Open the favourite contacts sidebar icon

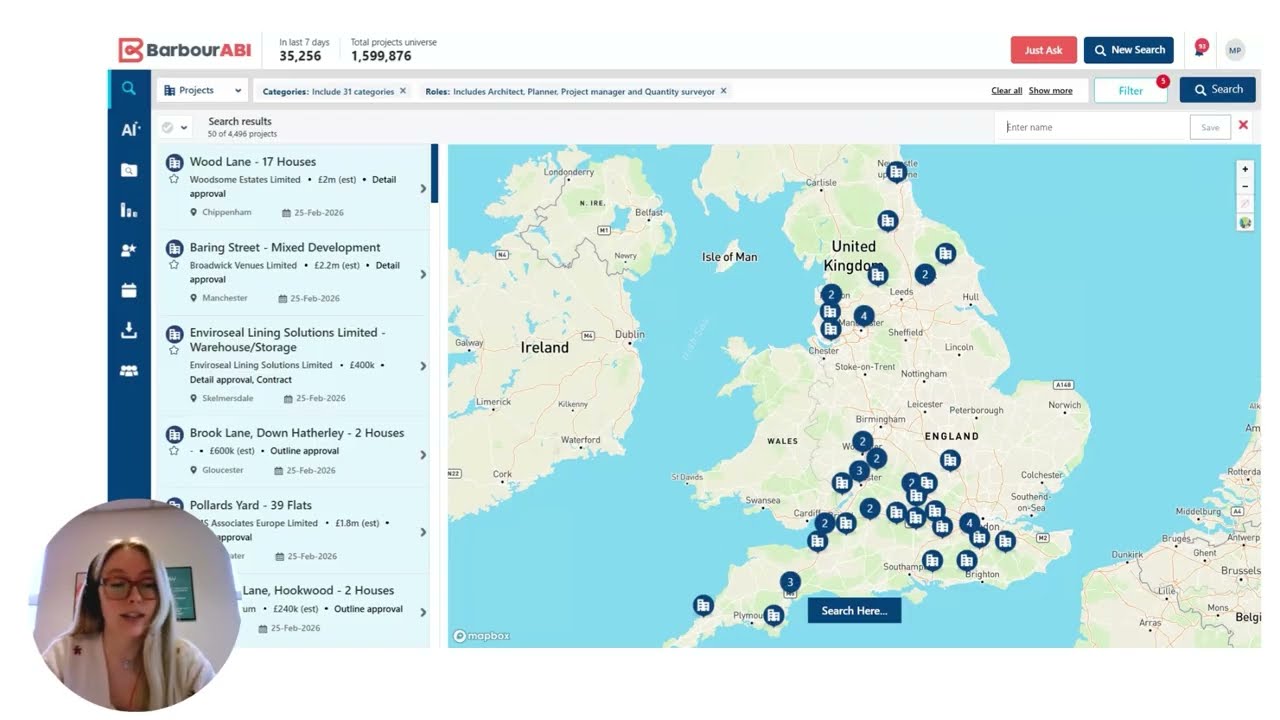(x=129, y=250)
